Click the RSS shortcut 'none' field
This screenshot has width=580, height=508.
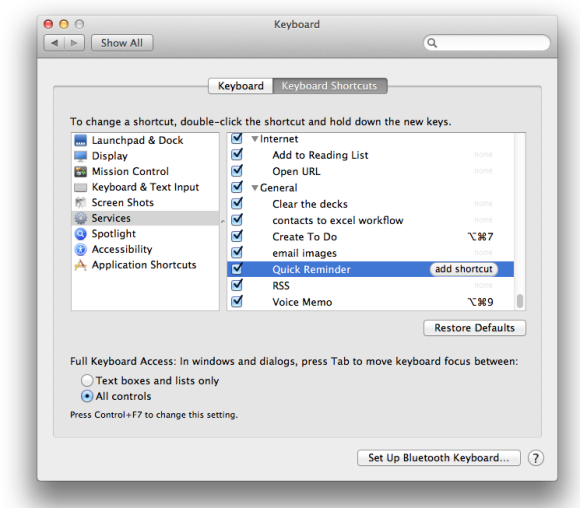click(483, 285)
